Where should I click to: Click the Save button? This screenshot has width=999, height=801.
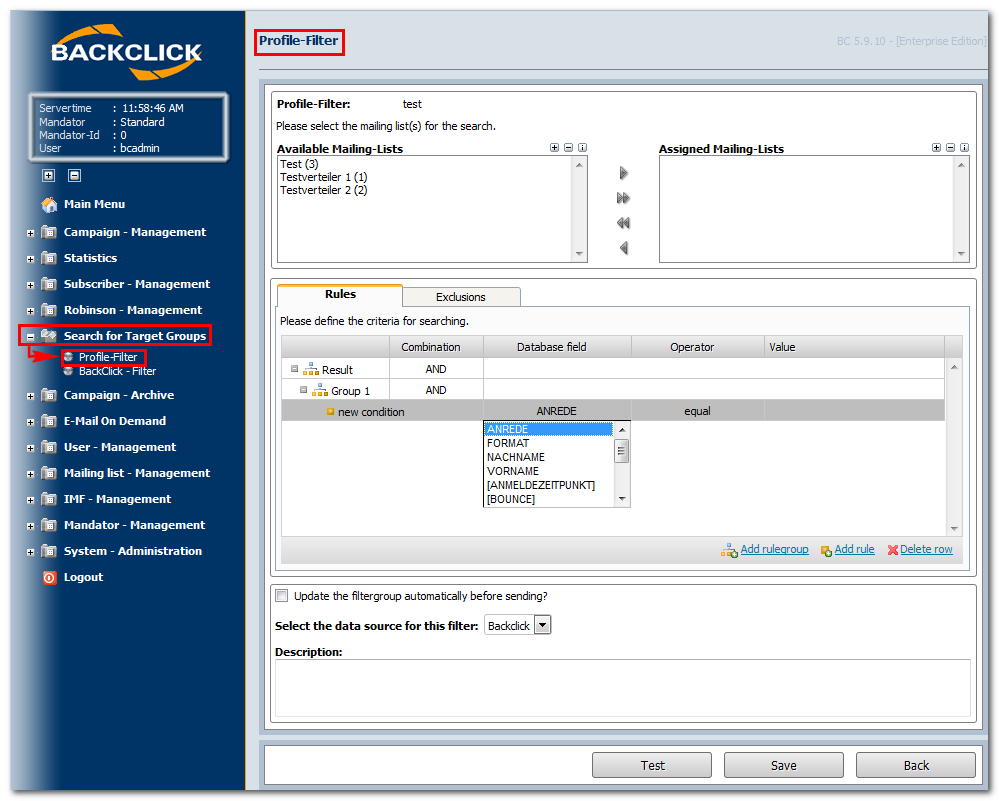click(x=784, y=765)
